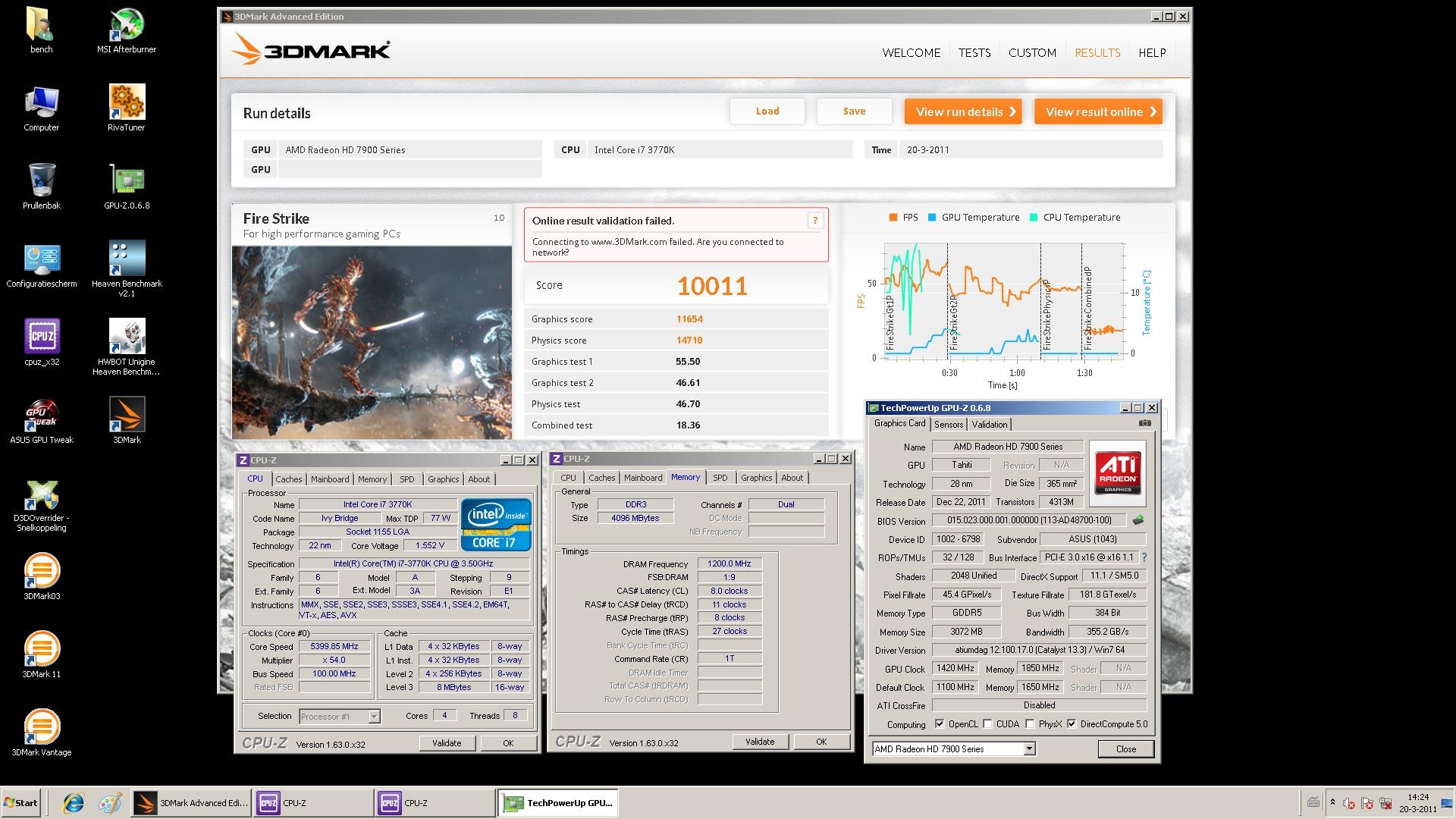
Task: Click the GPU-Z screenshot camera icon
Action: click(x=1144, y=423)
